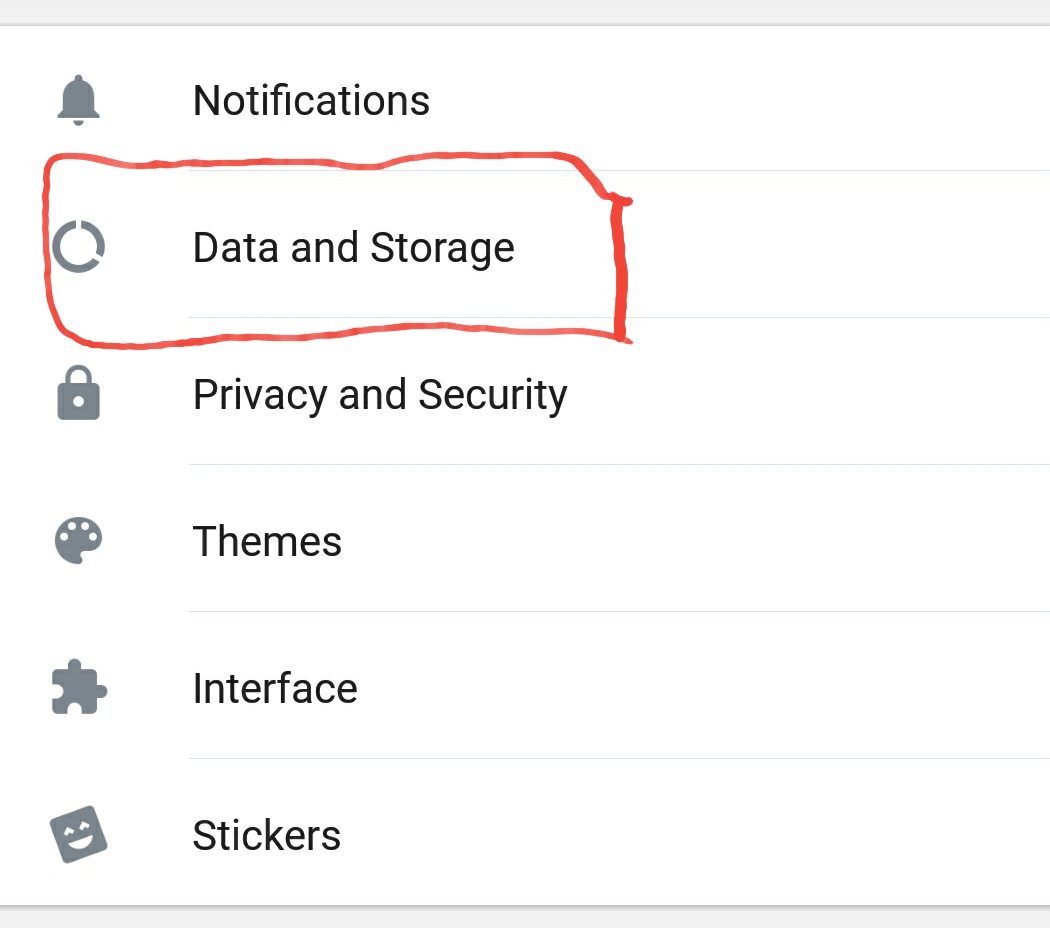1050x928 pixels.
Task: Select the menu entry circled in red
Action: [354, 248]
